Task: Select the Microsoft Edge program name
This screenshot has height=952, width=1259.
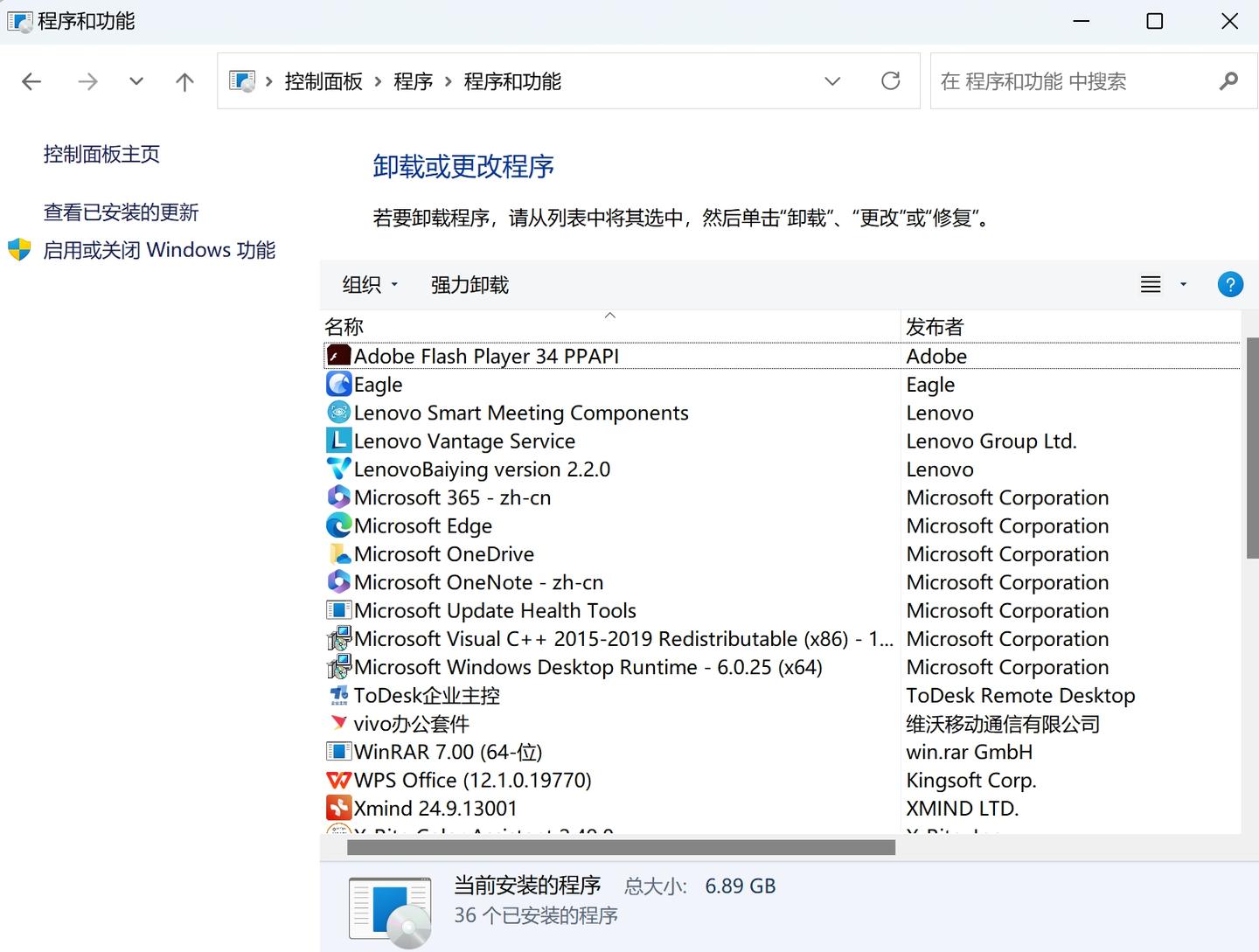Action: pos(423,525)
